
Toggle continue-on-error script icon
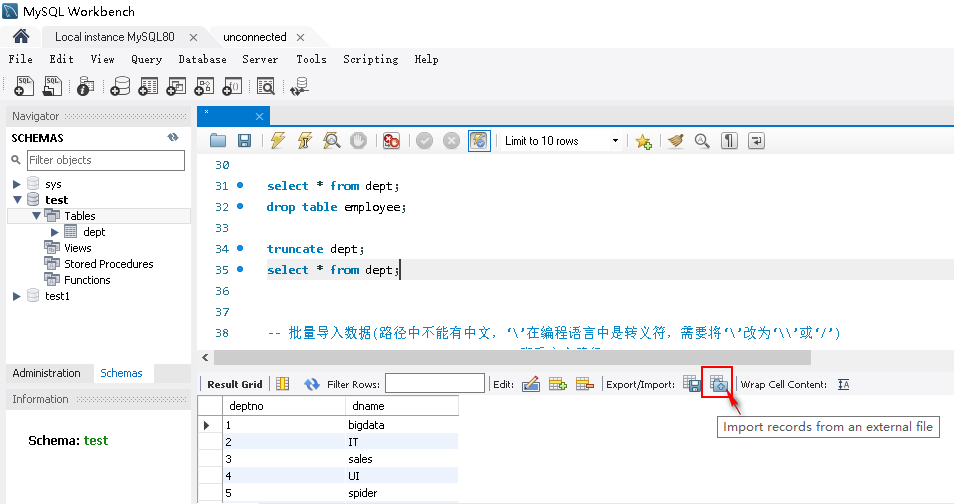coord(391,141)
